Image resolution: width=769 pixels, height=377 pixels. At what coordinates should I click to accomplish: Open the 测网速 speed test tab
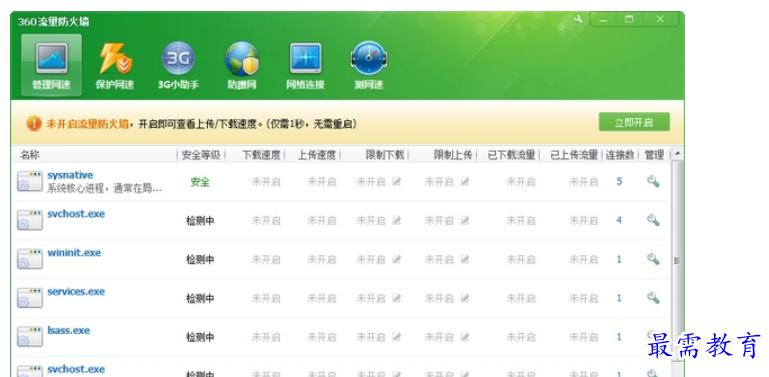tap(369, 65)
